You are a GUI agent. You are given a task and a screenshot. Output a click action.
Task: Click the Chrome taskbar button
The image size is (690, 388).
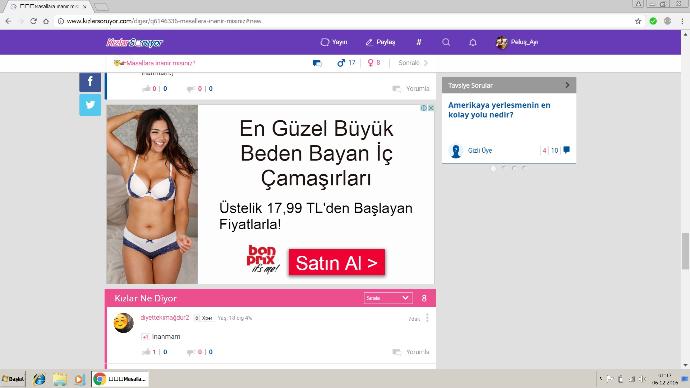[120, 379]
